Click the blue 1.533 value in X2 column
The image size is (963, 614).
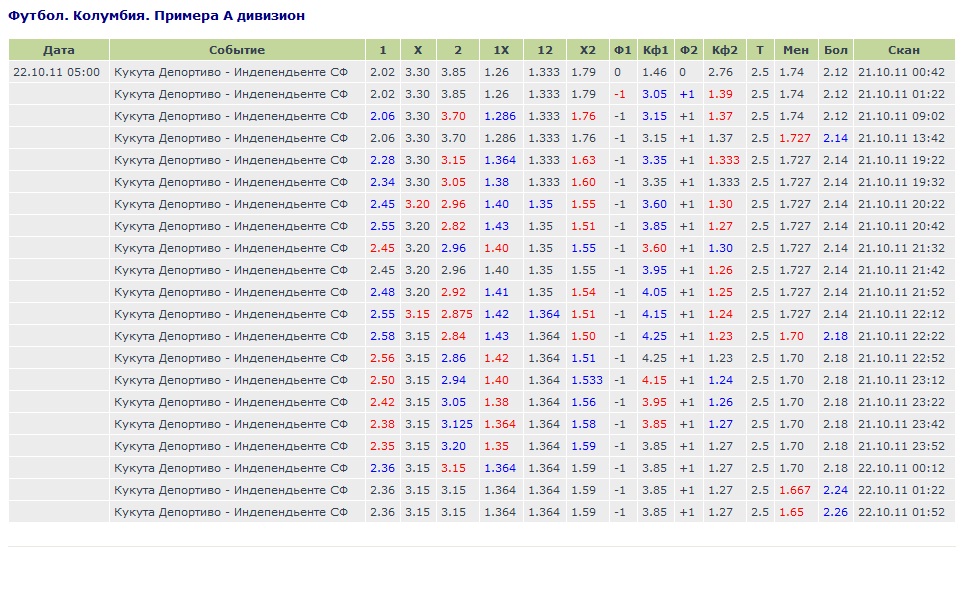coord(587,380)
